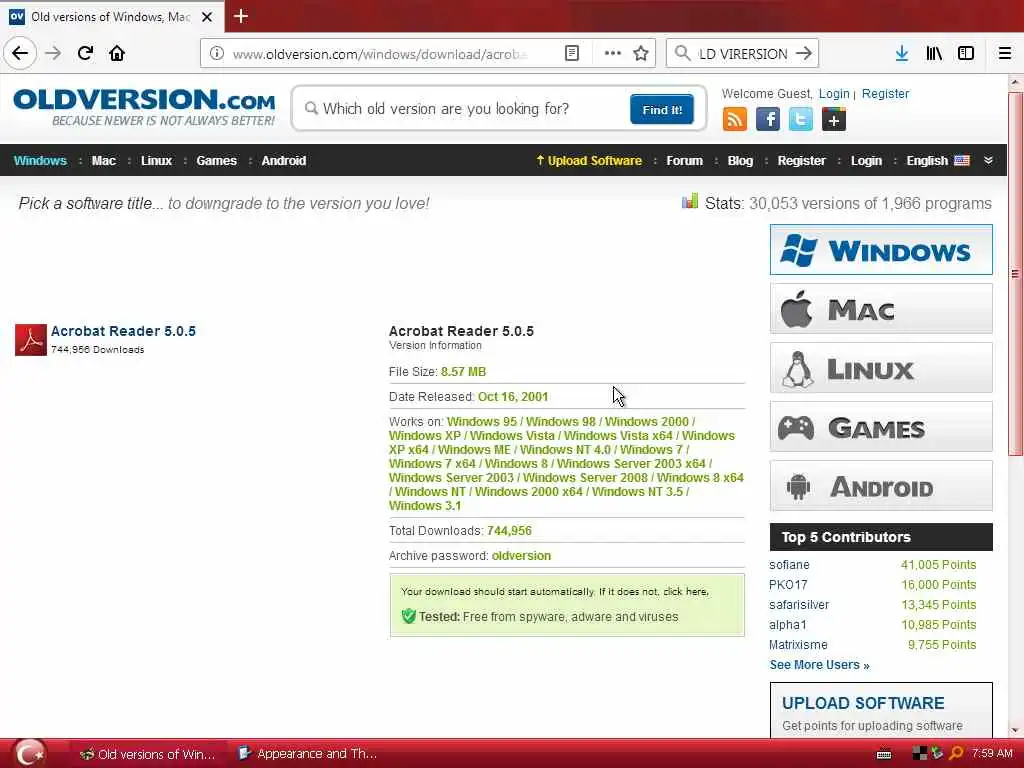Open a new browser tab
This screenshot has height=768, width=1024.
(x=240, y=16)
